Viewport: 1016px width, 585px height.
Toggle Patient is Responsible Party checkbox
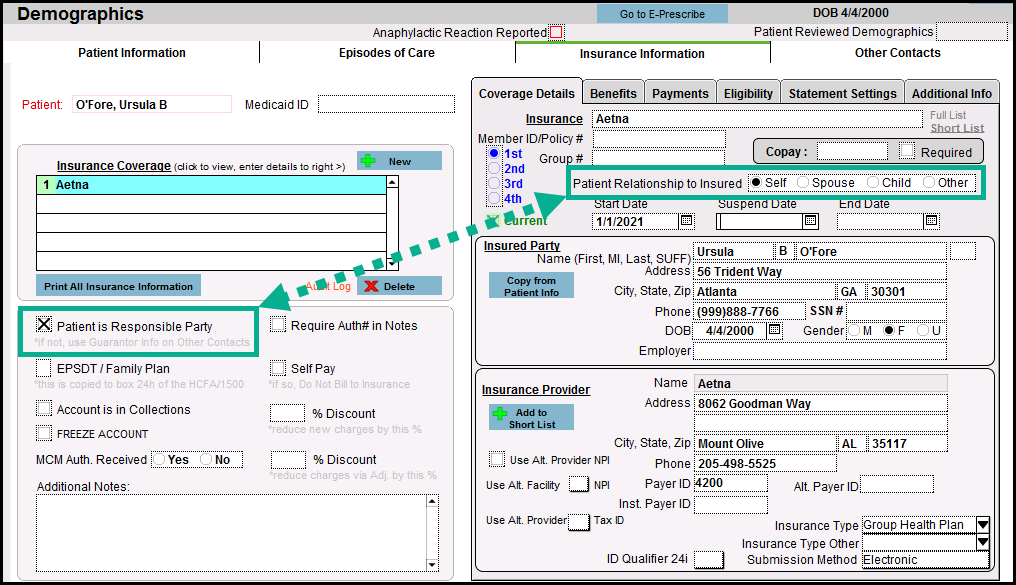[44, 324]
